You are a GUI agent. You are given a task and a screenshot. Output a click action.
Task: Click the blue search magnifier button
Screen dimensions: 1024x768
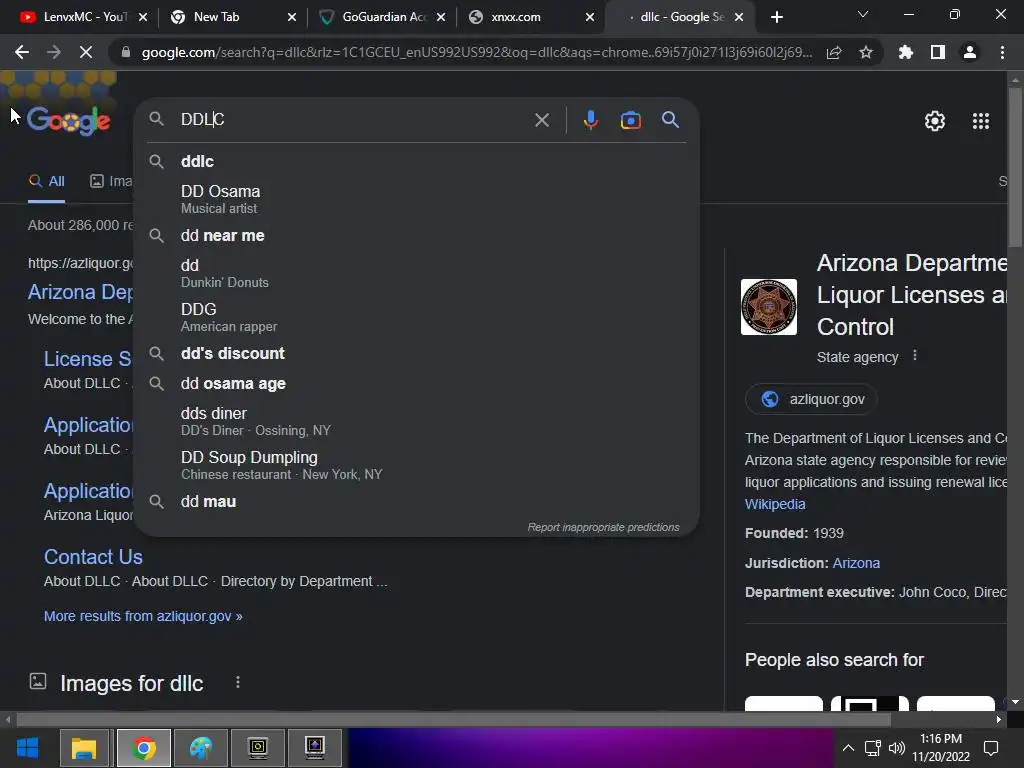670,120
